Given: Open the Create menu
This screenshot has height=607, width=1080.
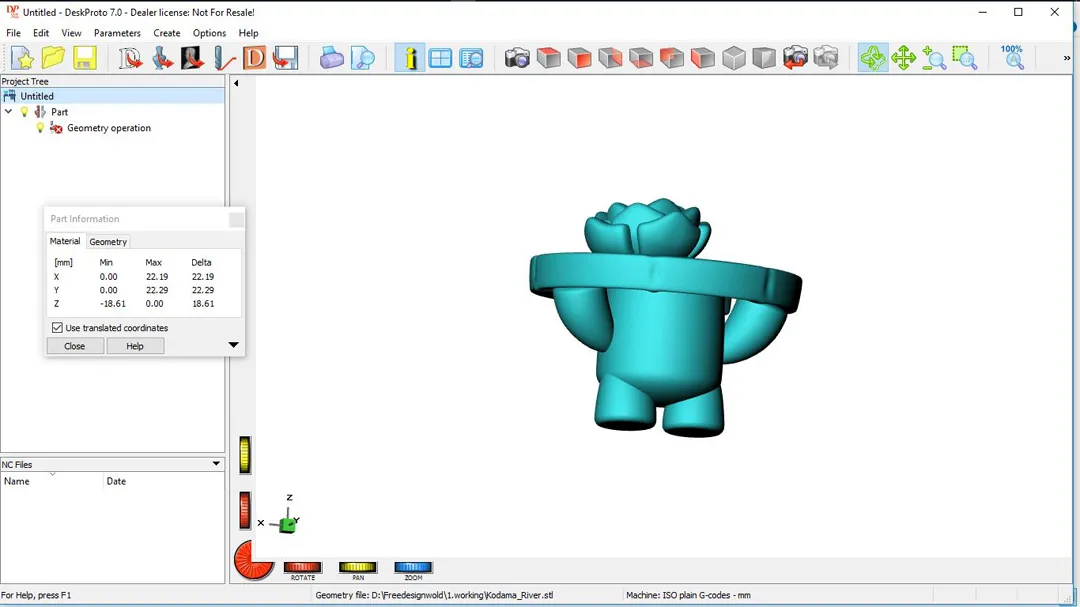Looking at the screenshot, I should [x=167, y=33].
